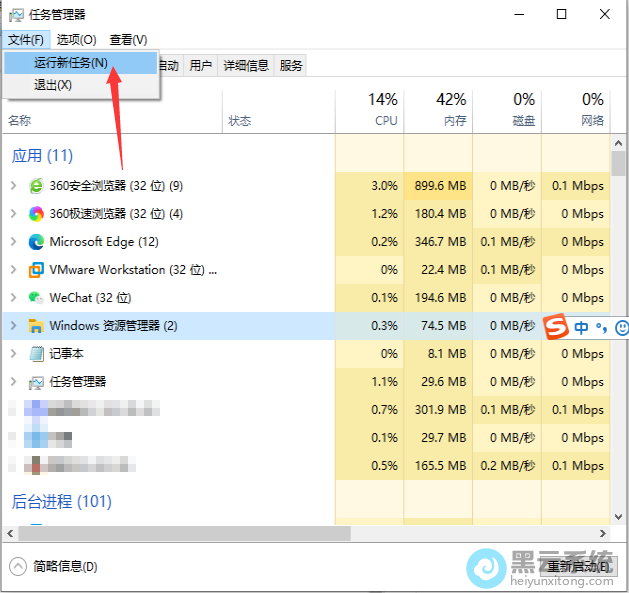The height and width of the screenshot is (593, 629).
Task: Click the 记事本 notepad icon
Action: (x=36, y=354)
